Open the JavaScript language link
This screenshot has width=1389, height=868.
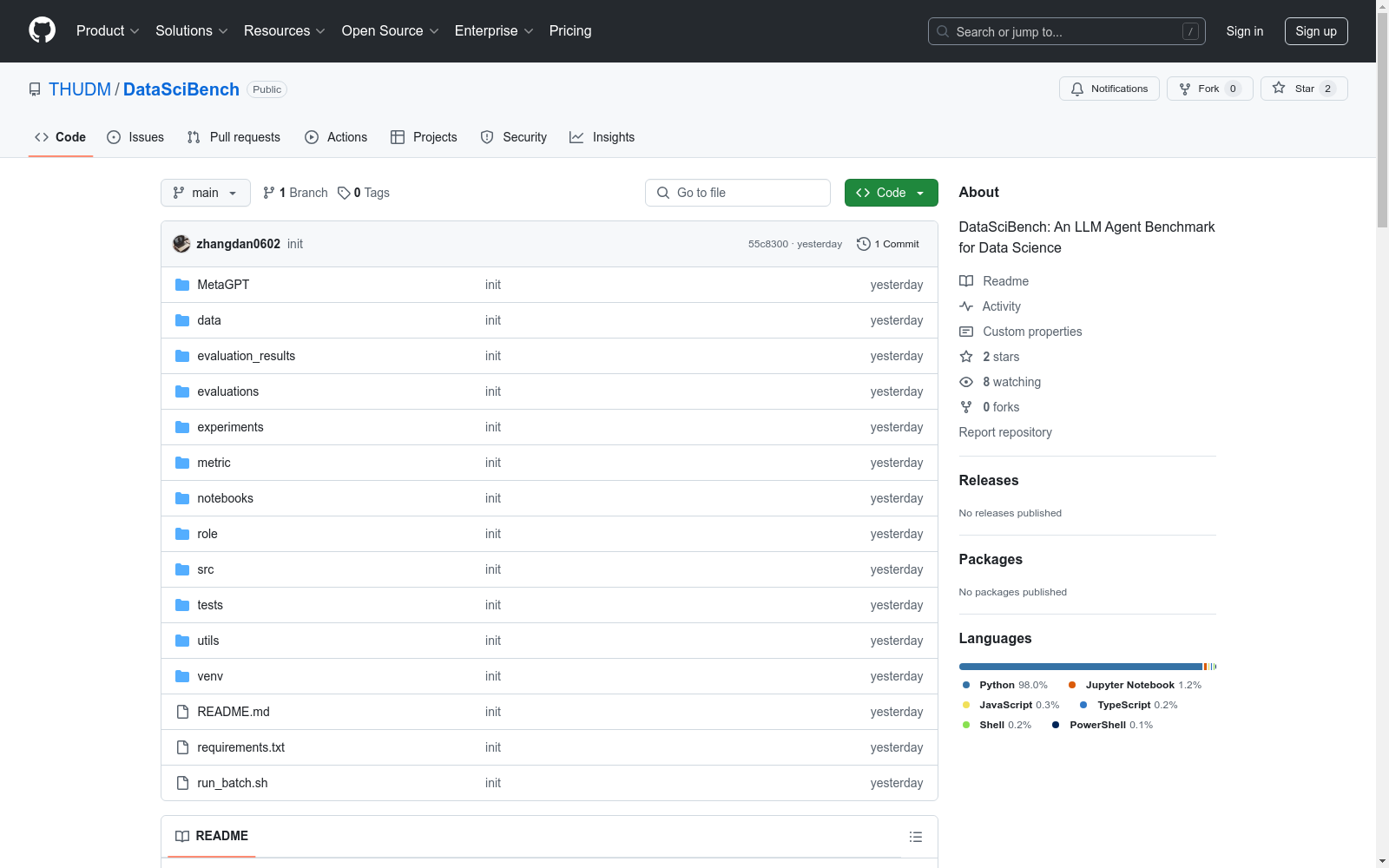(x=1011, y=705)
